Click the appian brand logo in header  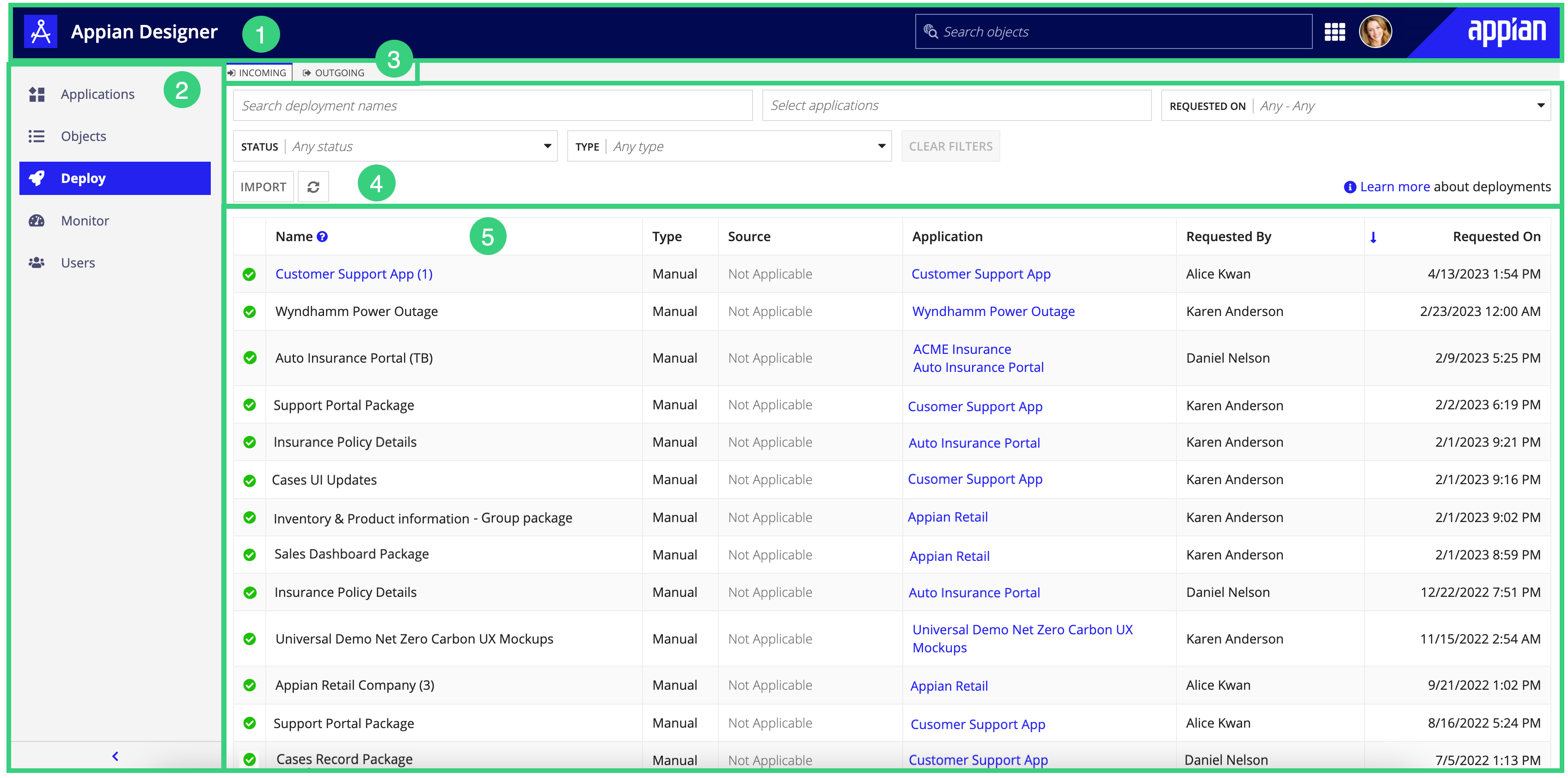(1507, 31)
